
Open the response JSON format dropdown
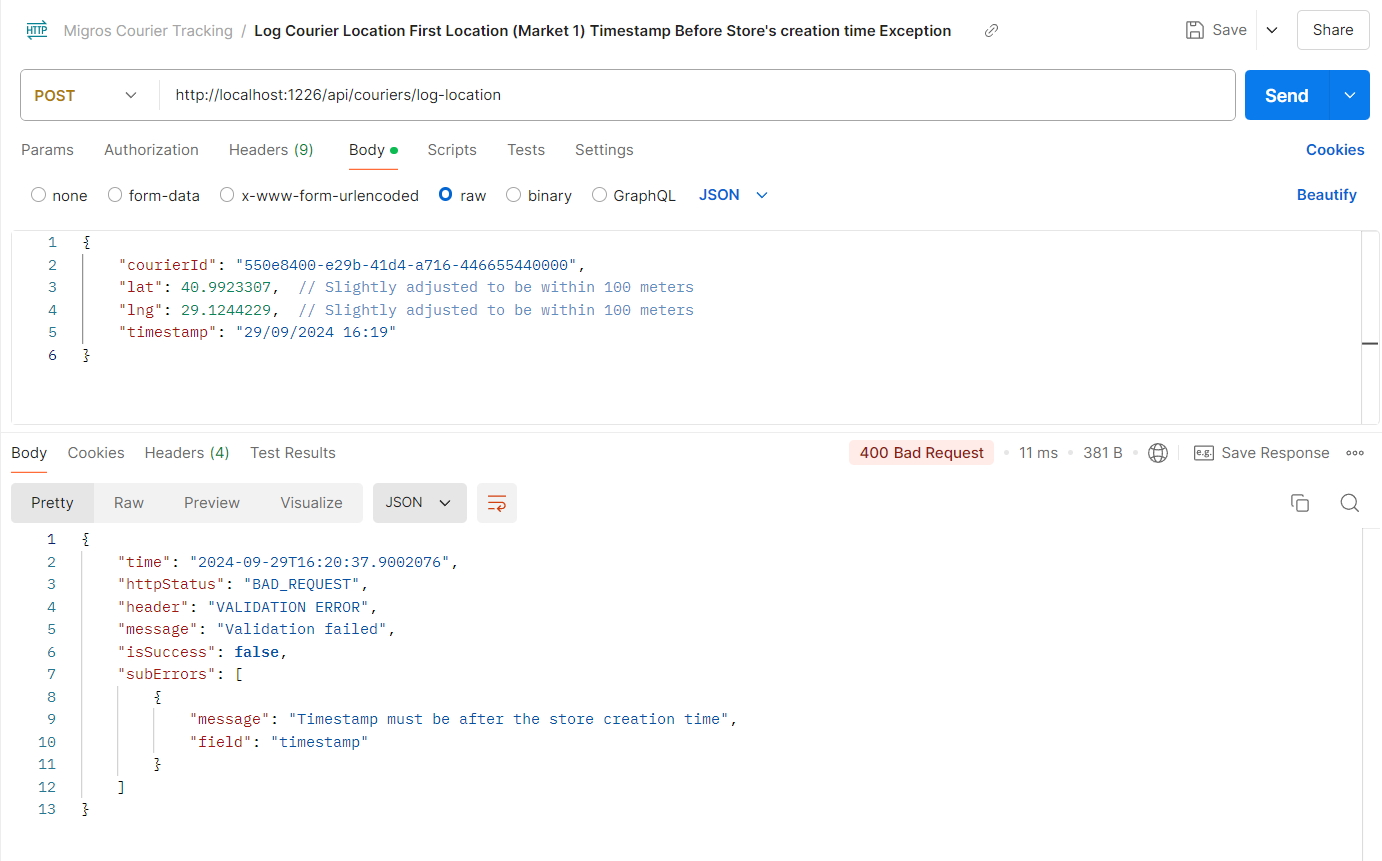(420, 503)
